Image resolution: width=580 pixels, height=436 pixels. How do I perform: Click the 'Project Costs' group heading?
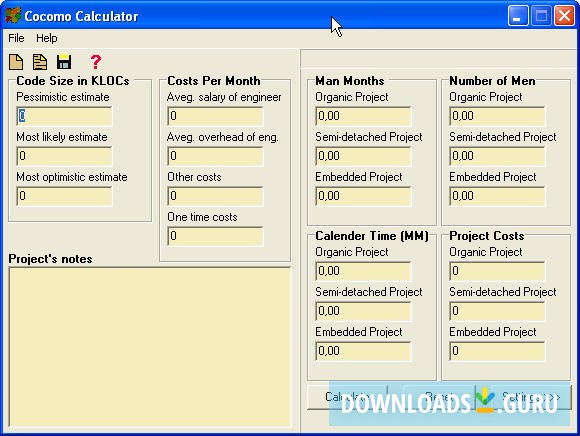coord(487,236)
